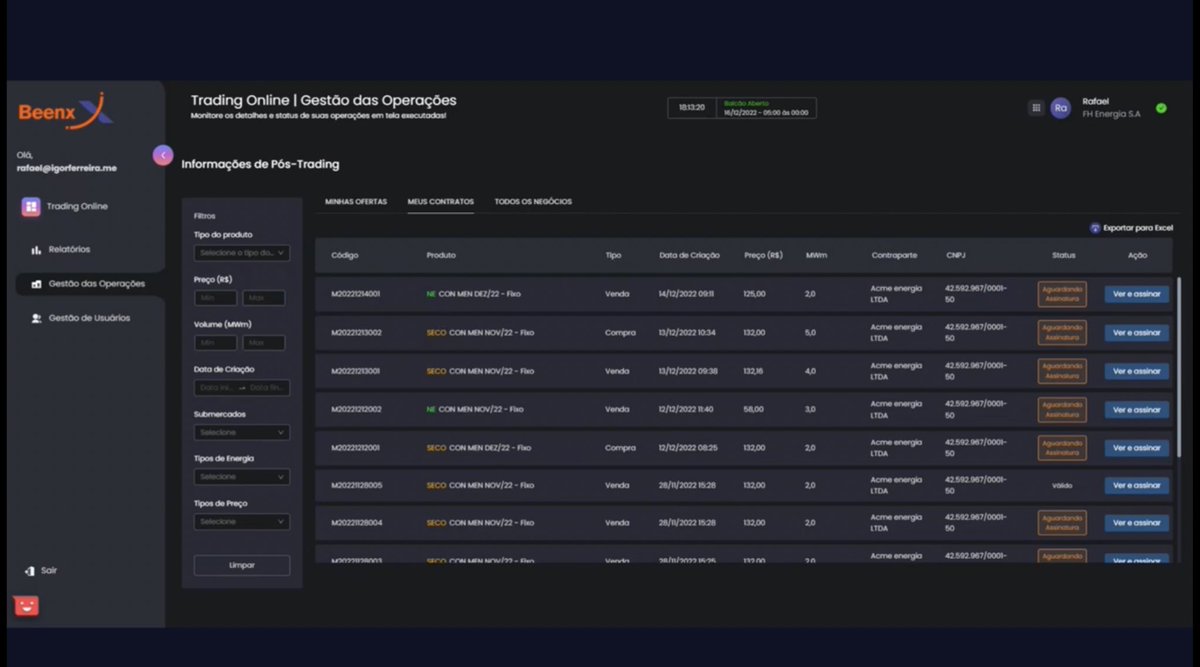The height and width of the screenshot is (667, 1200).
Task: Click the Preço Min input field
Action: coord(215,298)
